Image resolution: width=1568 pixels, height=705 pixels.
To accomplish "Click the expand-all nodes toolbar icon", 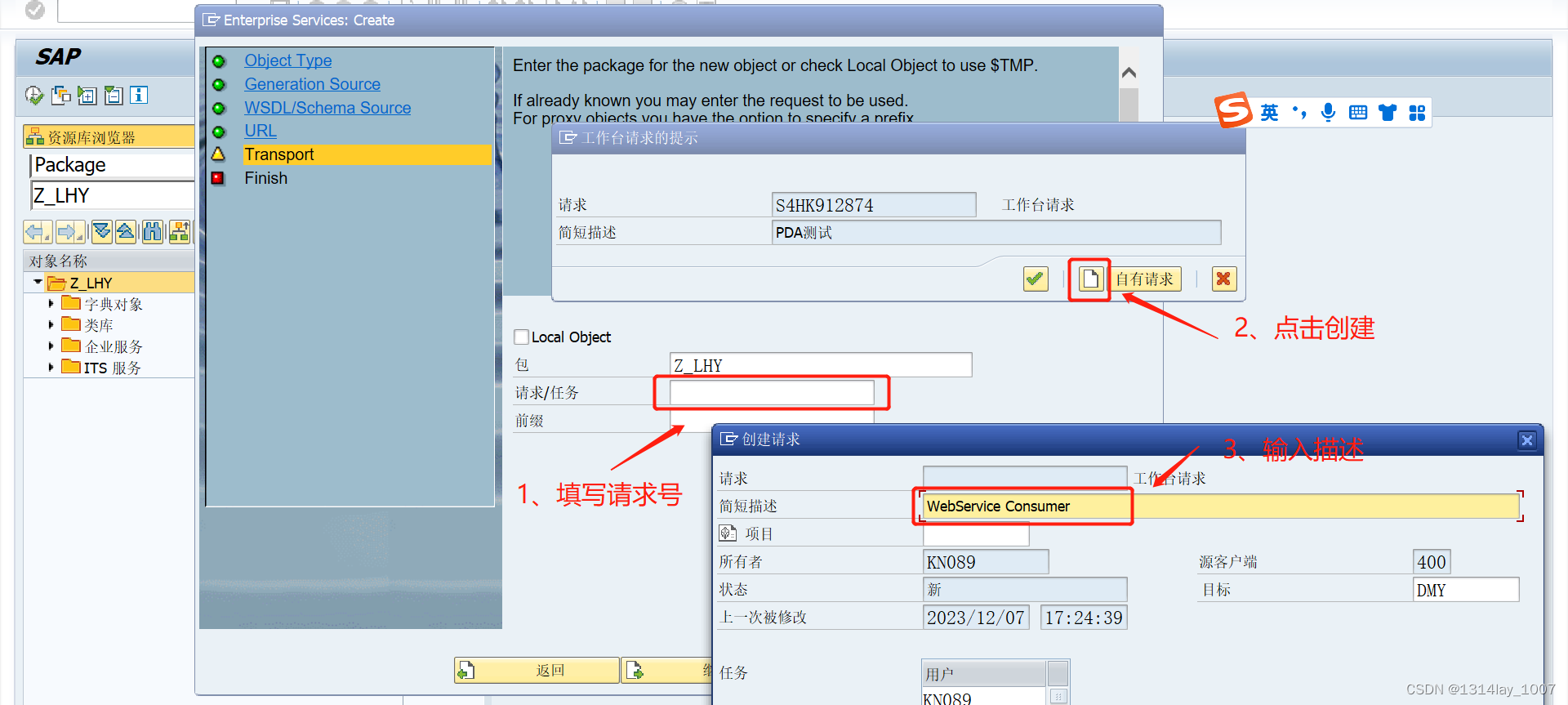I will (87, 96).
